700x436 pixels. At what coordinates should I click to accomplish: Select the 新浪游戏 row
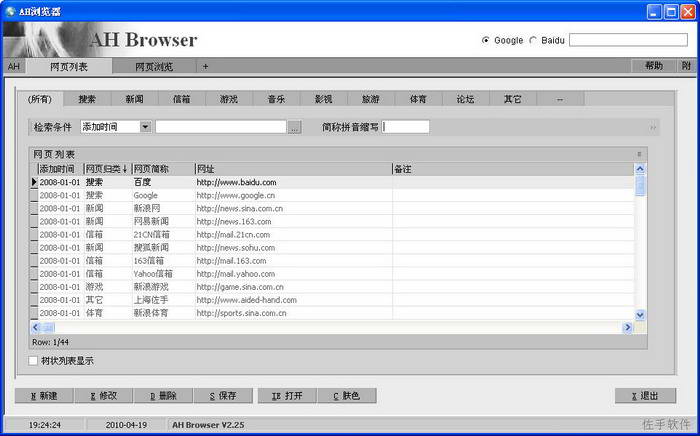332,287
